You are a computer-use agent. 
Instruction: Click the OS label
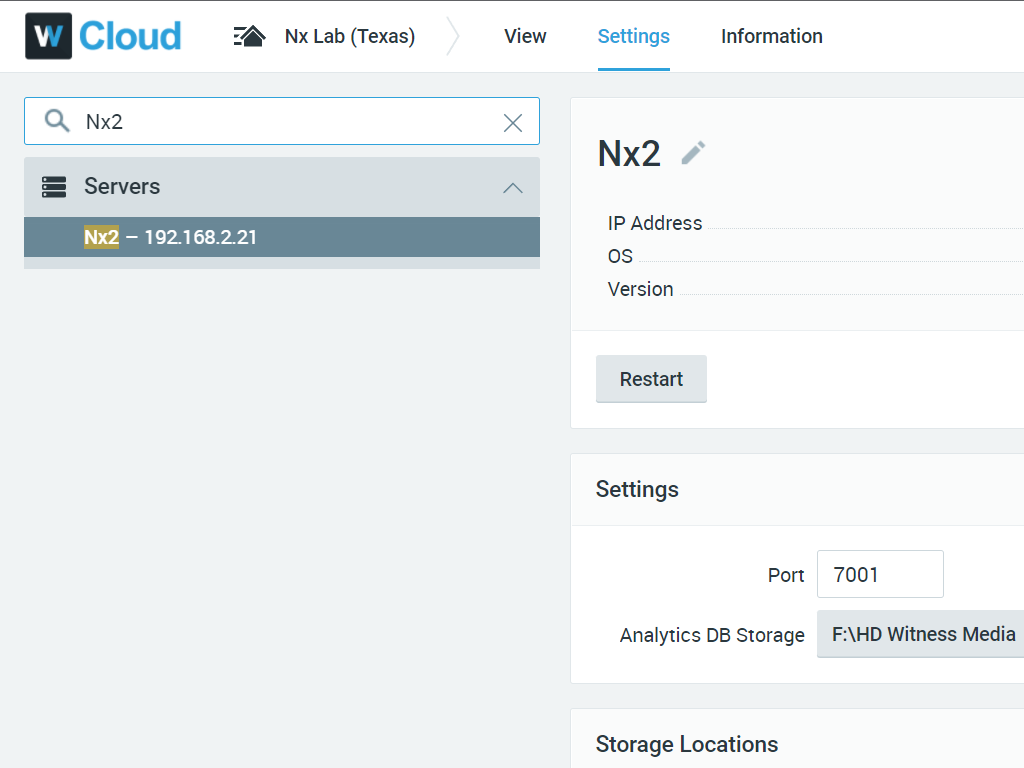coord(620,256)
